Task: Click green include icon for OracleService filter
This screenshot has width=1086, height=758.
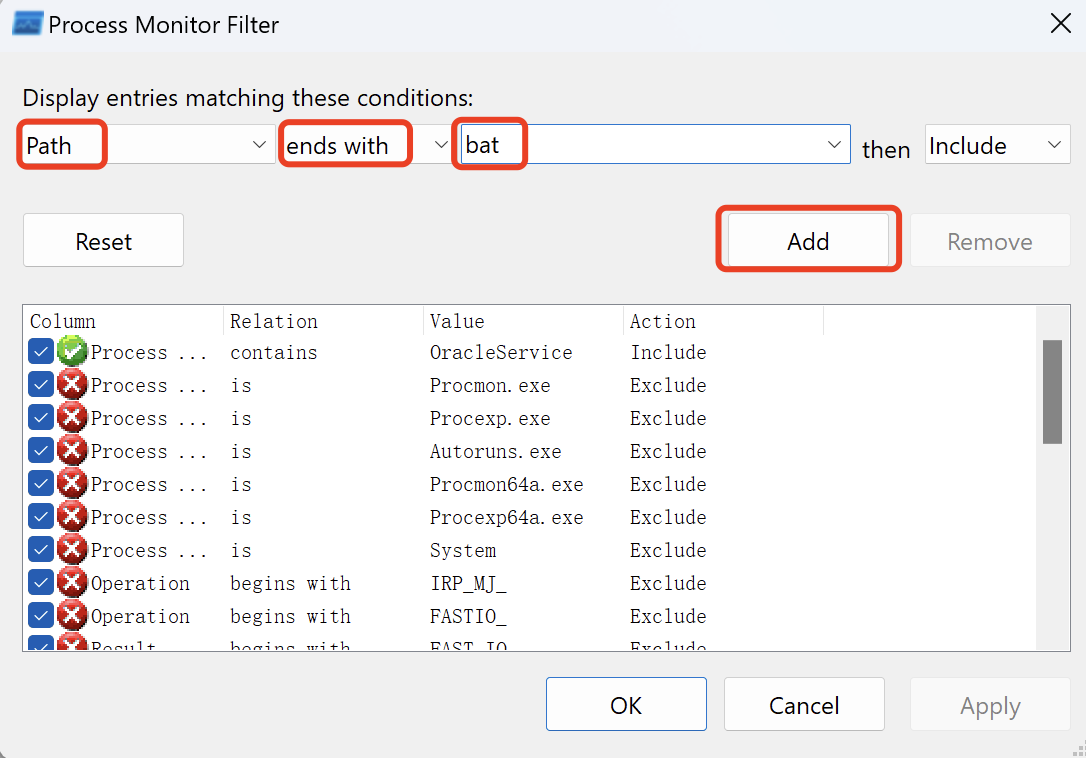Action: [72, 352]
